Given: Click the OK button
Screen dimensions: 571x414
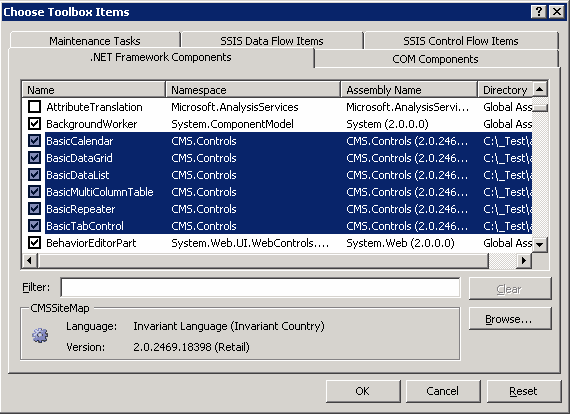Looking at the screenshot, I should (363, 391).
